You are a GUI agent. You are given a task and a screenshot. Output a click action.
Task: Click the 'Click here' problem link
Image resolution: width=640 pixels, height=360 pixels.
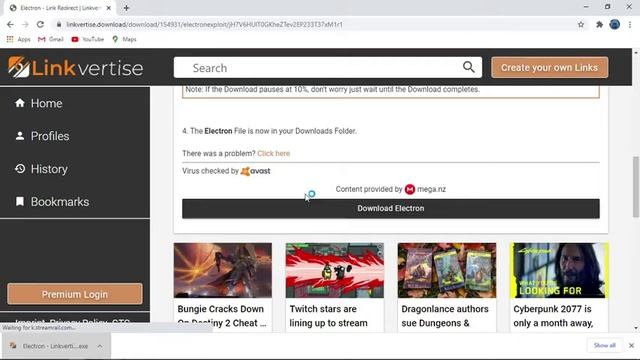[273, 153]
